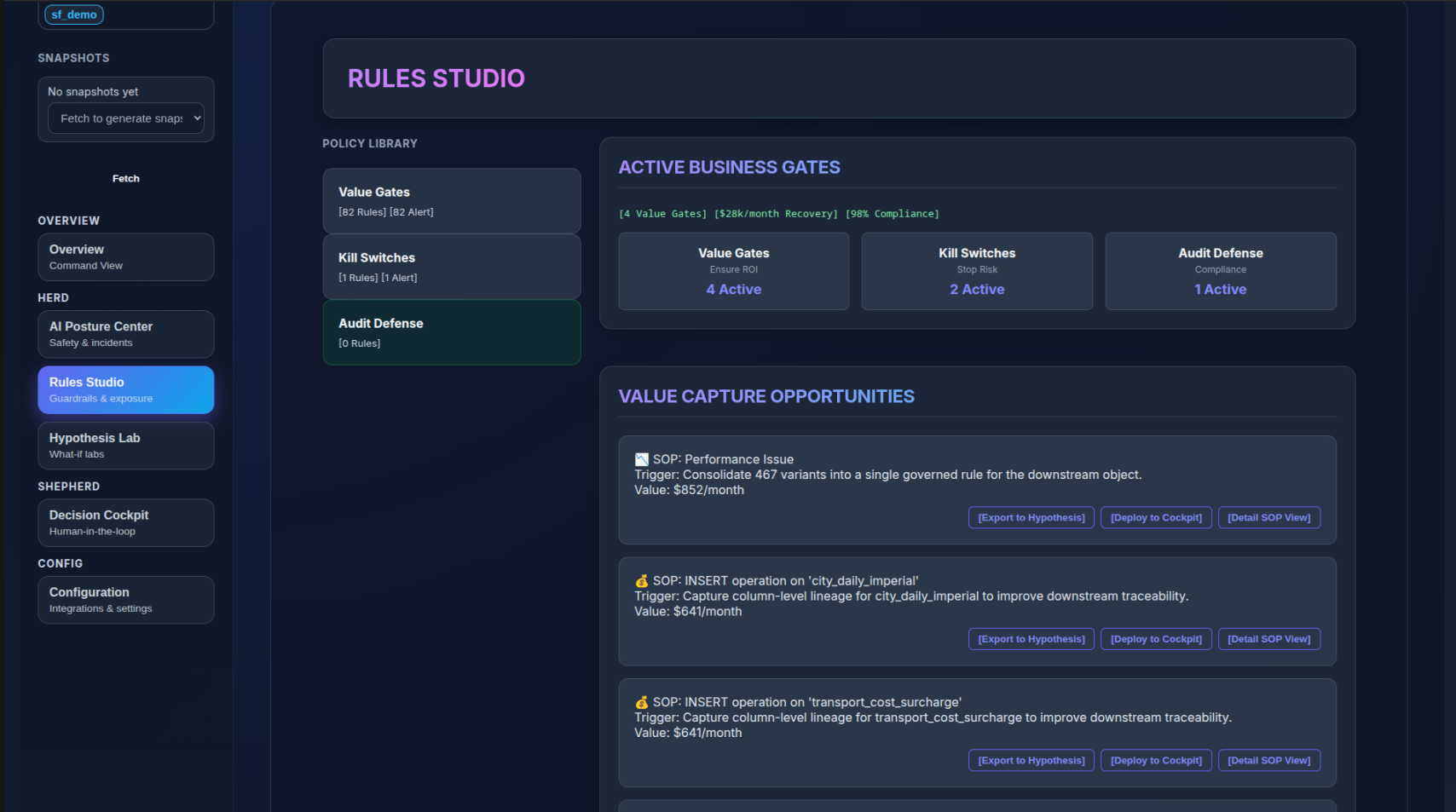Viewport: 1456px width, 812px height.
Task: Go to Overview Command View
Action: [125, 256]
